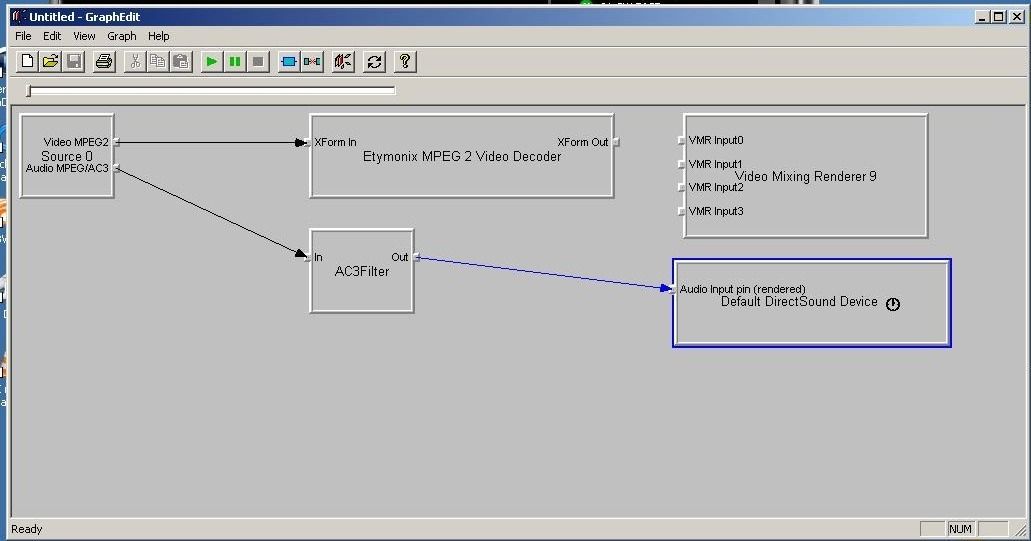1031x541 pixels.
Task: Click the VMR Input3 pin
Action: click(681, 211)
